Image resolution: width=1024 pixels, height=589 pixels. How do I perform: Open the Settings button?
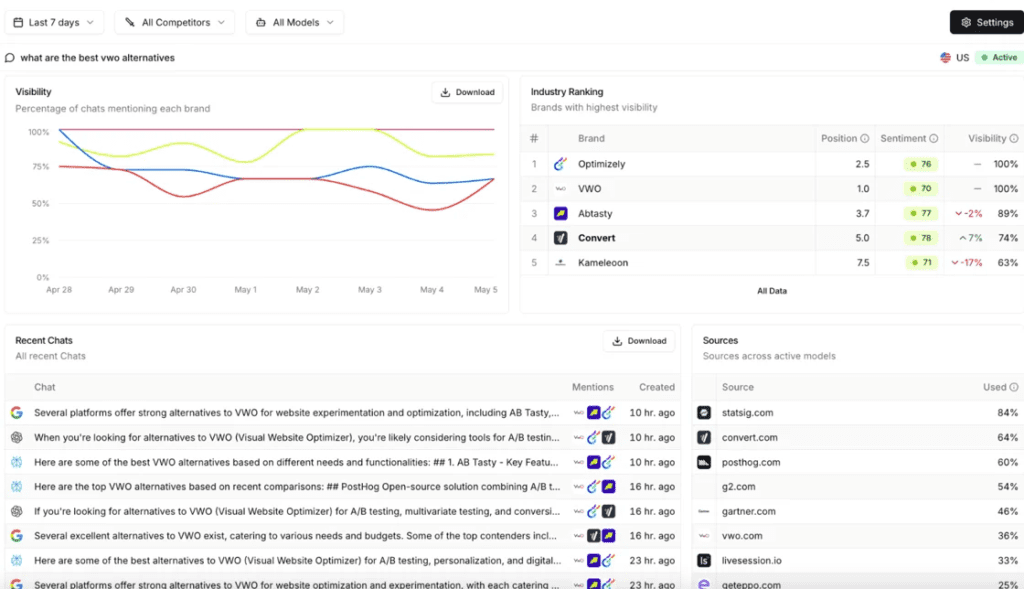[987, 22]
